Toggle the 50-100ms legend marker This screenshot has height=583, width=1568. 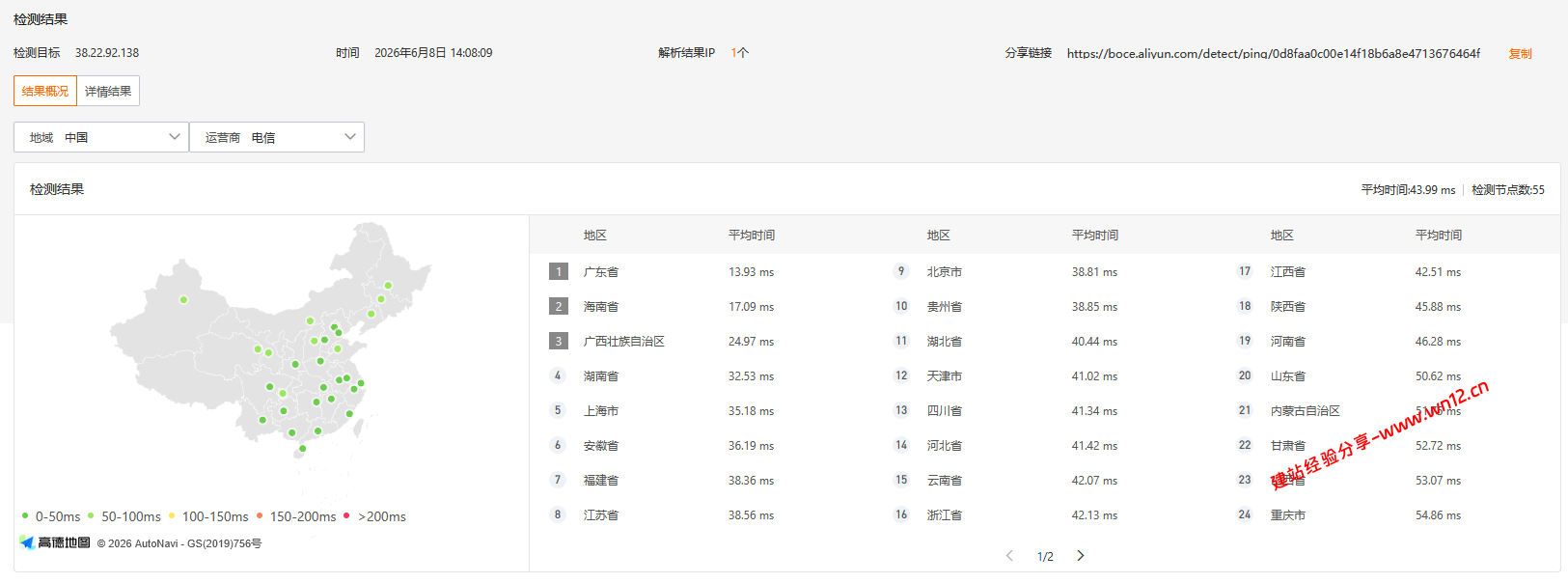[91, 516]
